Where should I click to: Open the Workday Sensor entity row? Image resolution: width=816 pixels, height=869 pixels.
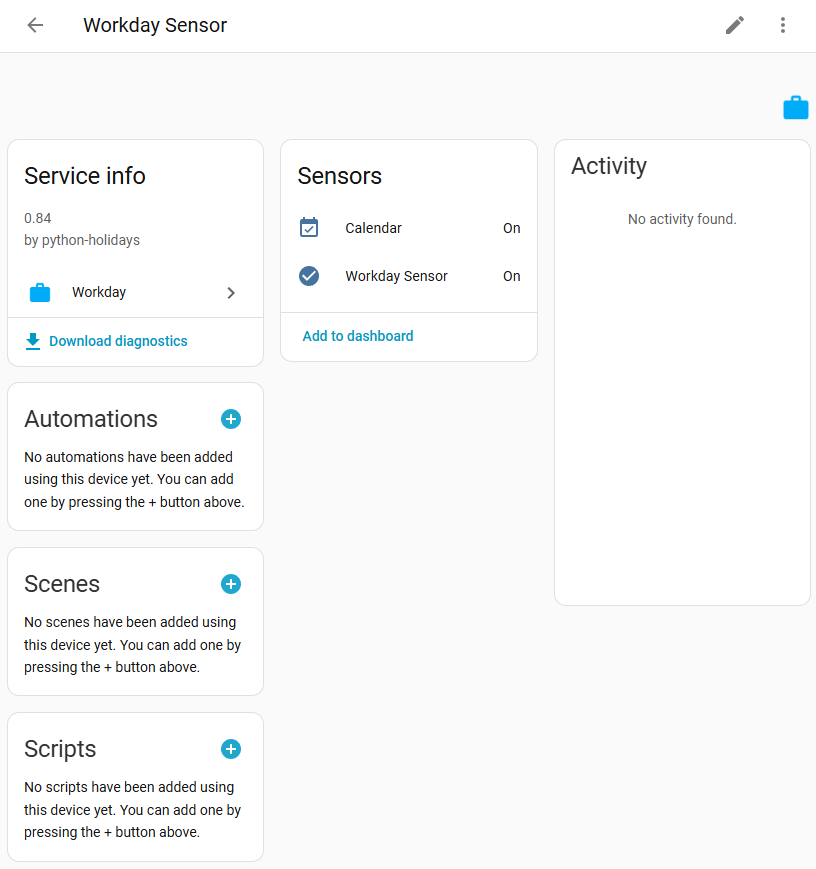(398, 276)
